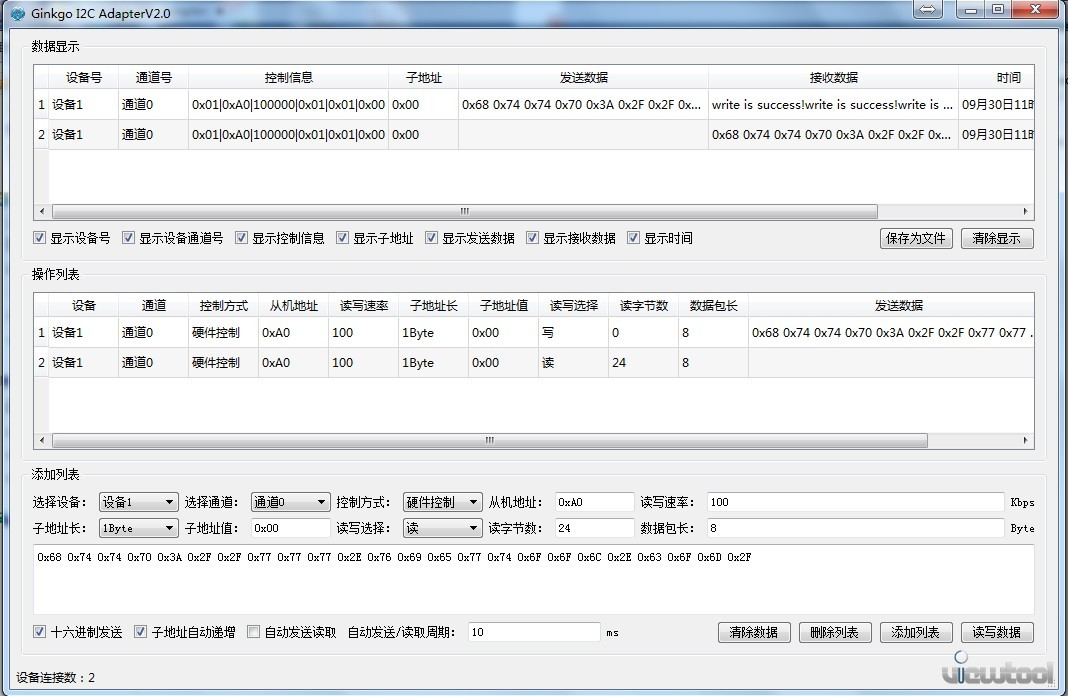Viewport: 1068px width, 696px height.
Task: Expand the 选择通道 channel dropdown
Action: pos(323,502)
